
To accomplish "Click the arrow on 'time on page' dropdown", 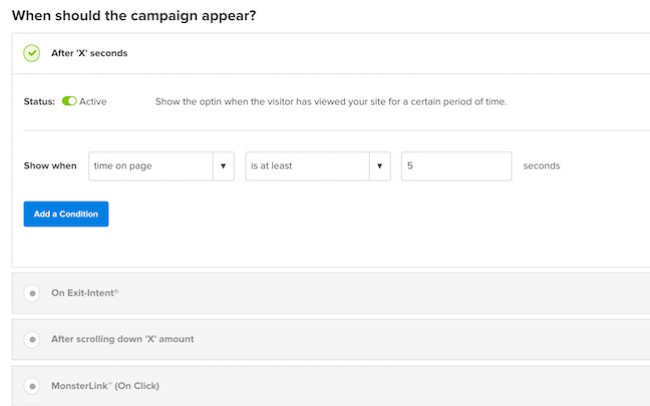I will [x=224, y=166].
